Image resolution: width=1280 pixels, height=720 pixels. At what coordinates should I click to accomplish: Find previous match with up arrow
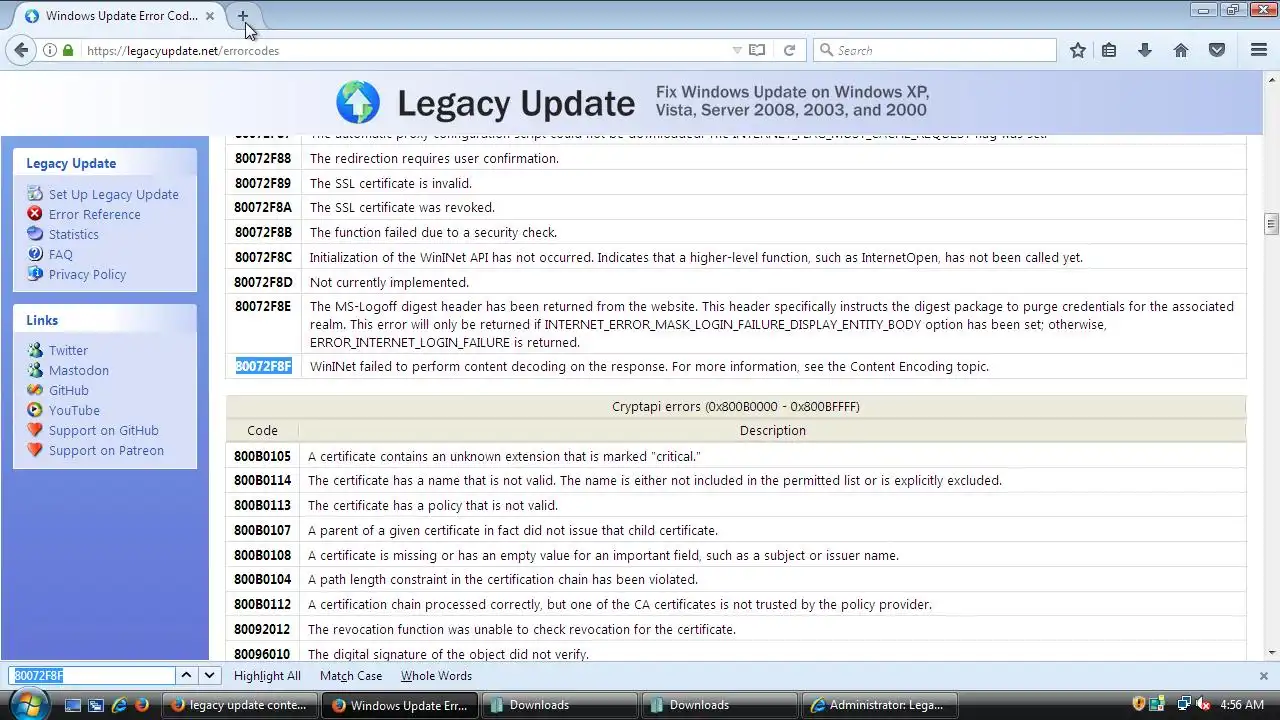(x=186, y=676)
